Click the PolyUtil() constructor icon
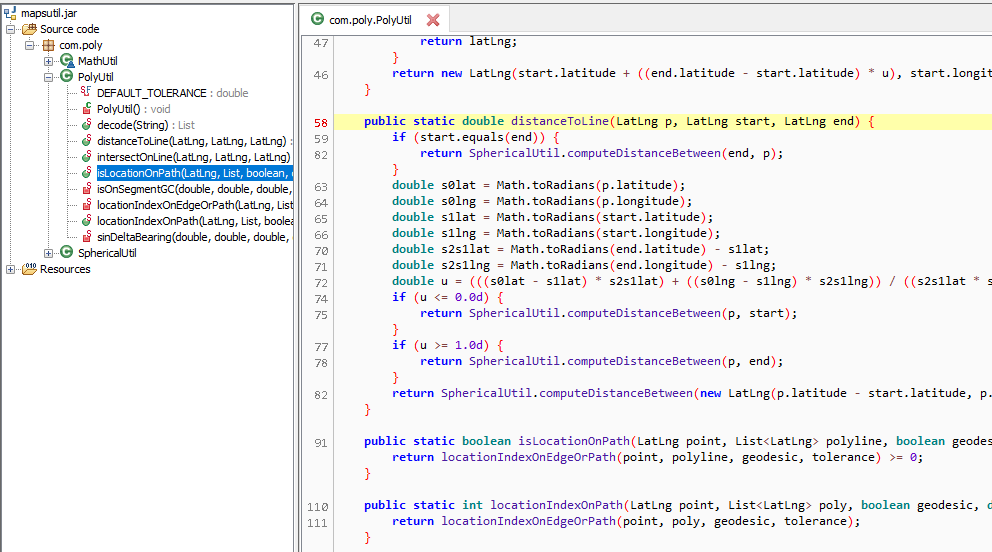Screen dimensions: 992x552 click(86, 109)
